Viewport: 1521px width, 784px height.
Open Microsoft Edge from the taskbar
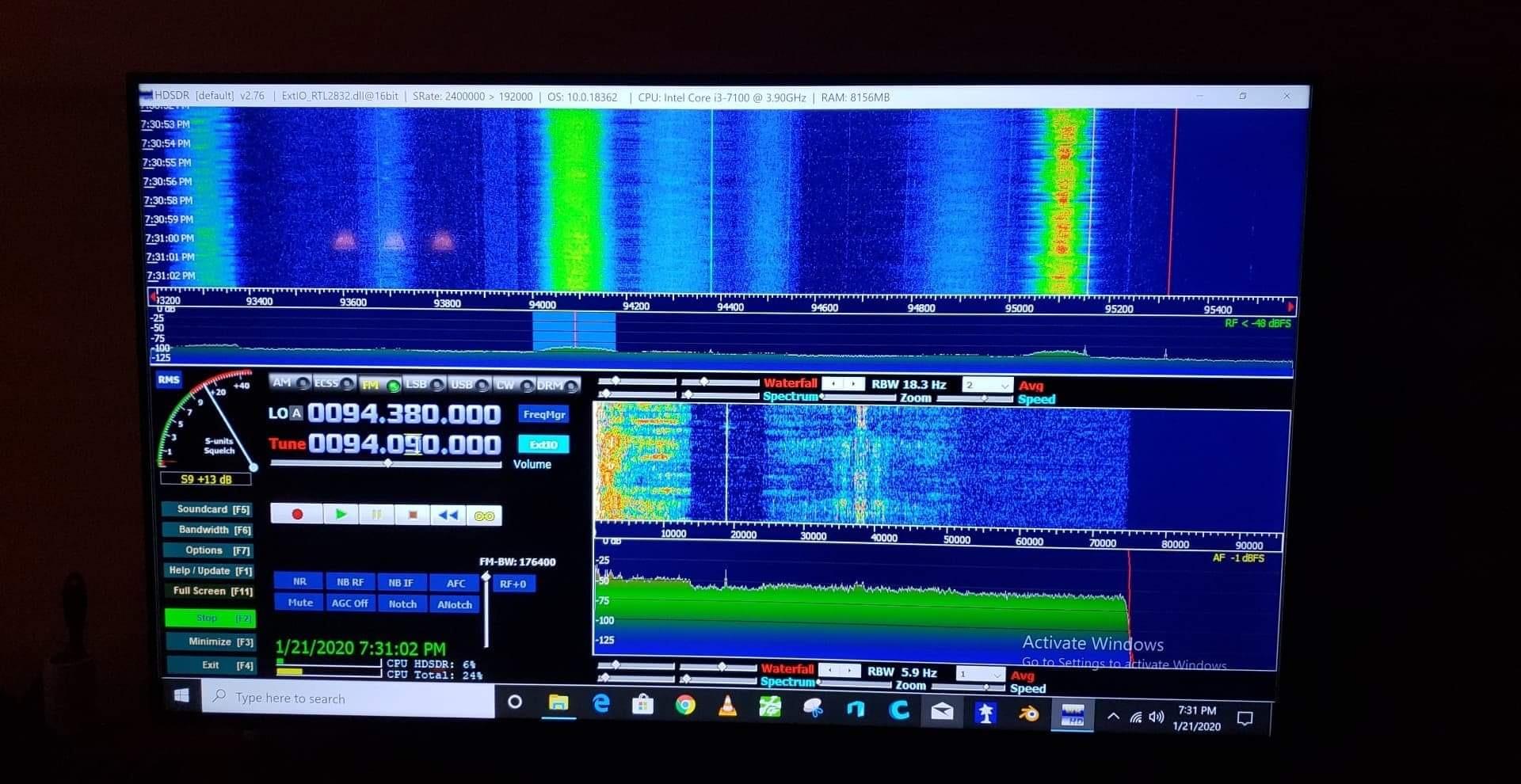(x=601, y=703)
